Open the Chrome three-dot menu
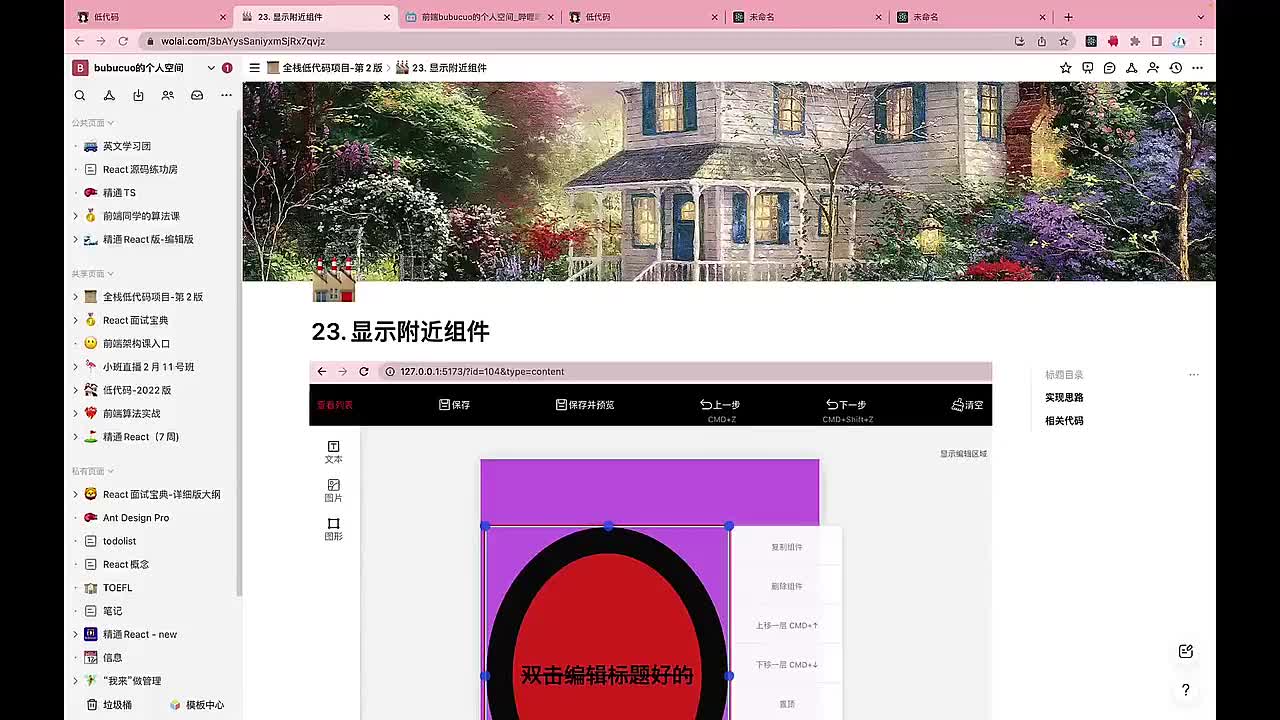The height and width of the screenshot is (720, 1280). [x=1201, y=41]
